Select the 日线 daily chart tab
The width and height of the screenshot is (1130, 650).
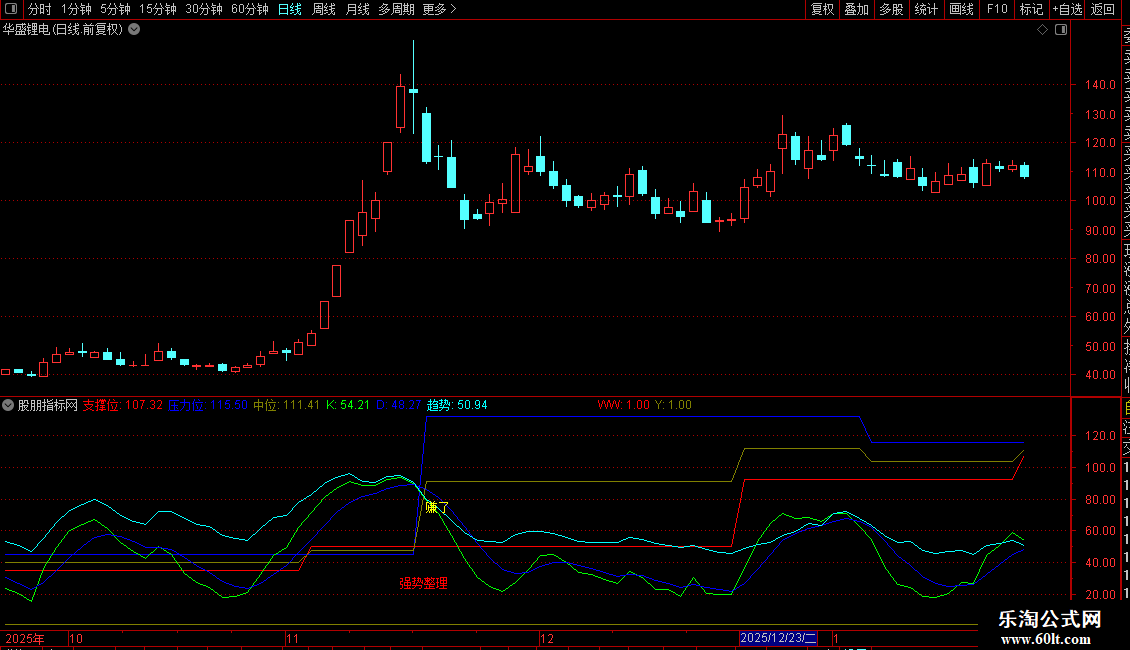290,9
